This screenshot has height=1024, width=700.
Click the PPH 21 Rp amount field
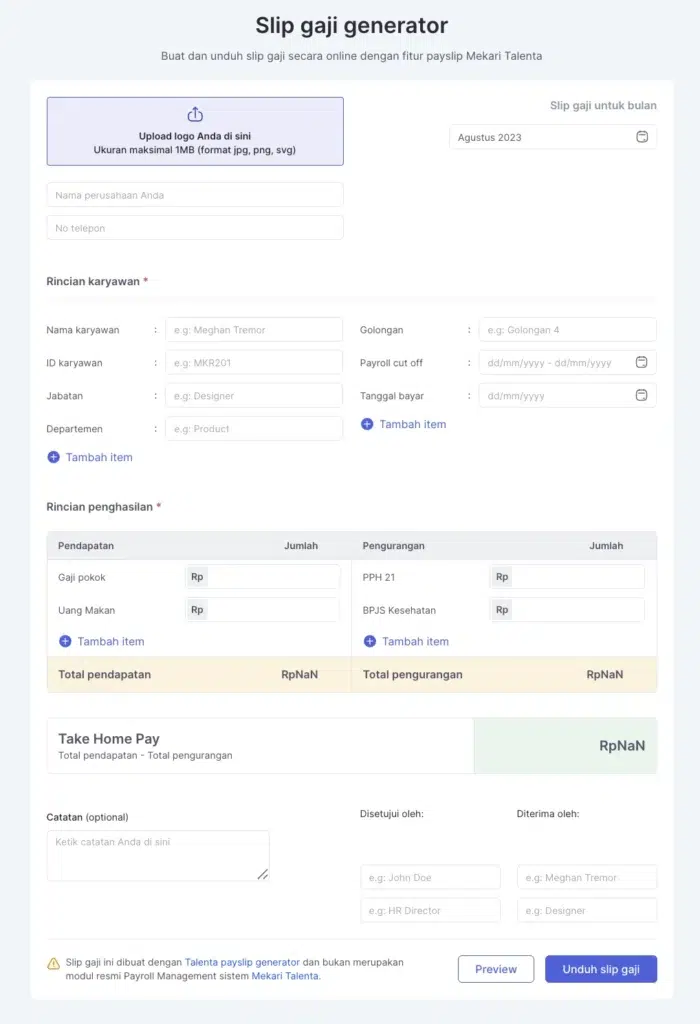pyautogui.click(x=570, y=576)
